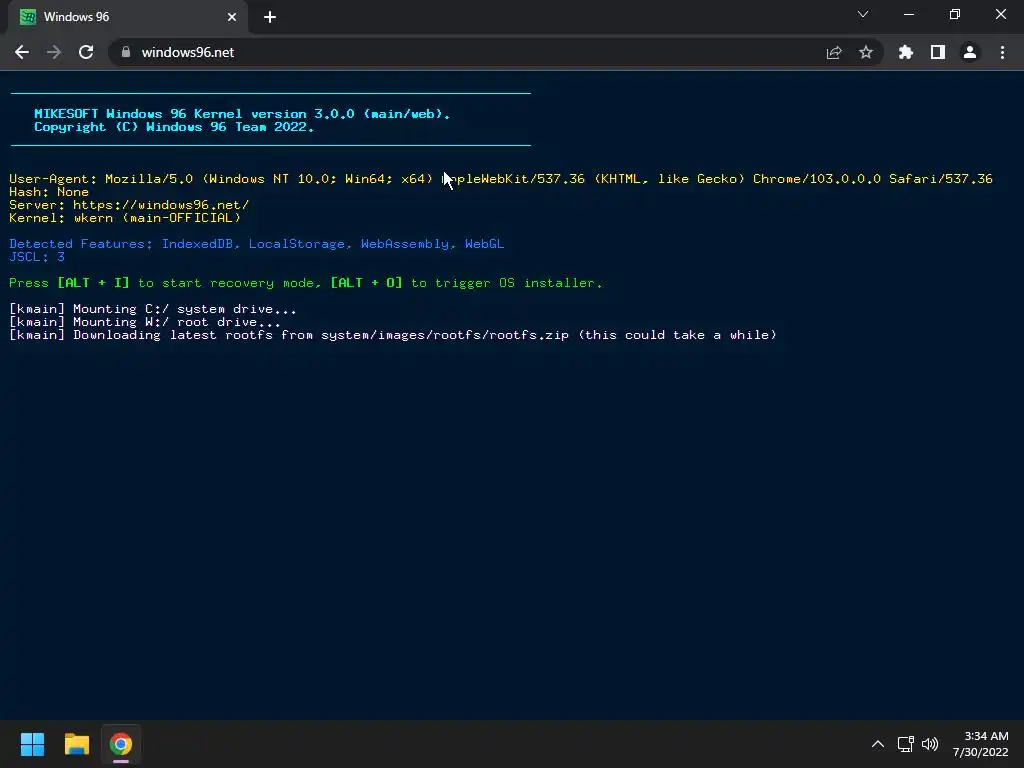Click the 'Mounting W:/ root drive...' line
Viewport: 1024px width, 768px height.
(145, 322)
